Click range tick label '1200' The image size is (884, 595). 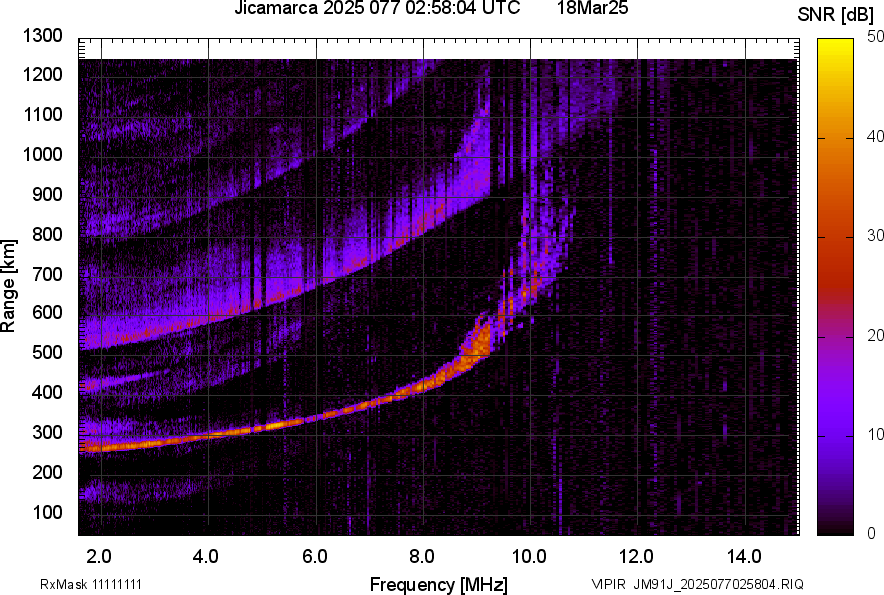(x=43, y=74)
